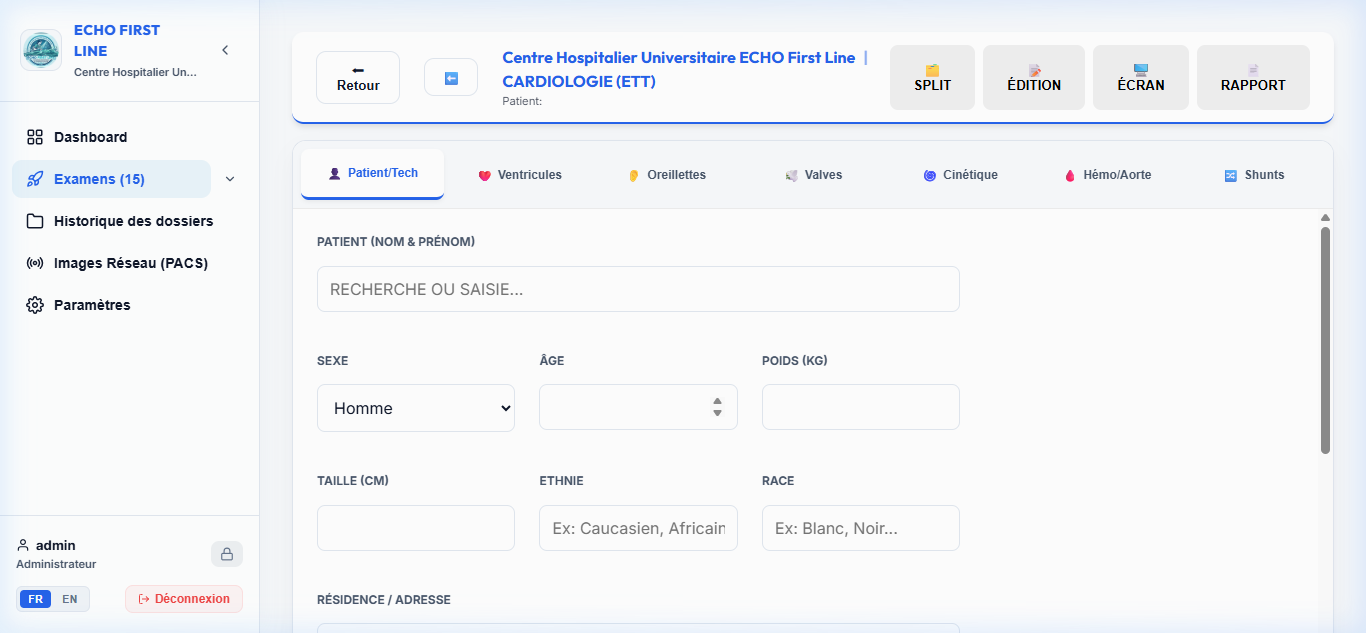Click the Cinétique spiral icon
Viewport: 1366px width, 633px height.
click(x=930, y=175)
